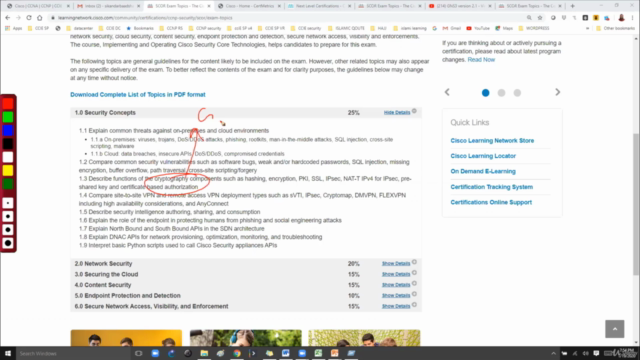This screenshot has height=360, width=640.
Task: Show Details for 3.0 Securing the Cloud
Action: pyautogui.click(x=396, y=274)
